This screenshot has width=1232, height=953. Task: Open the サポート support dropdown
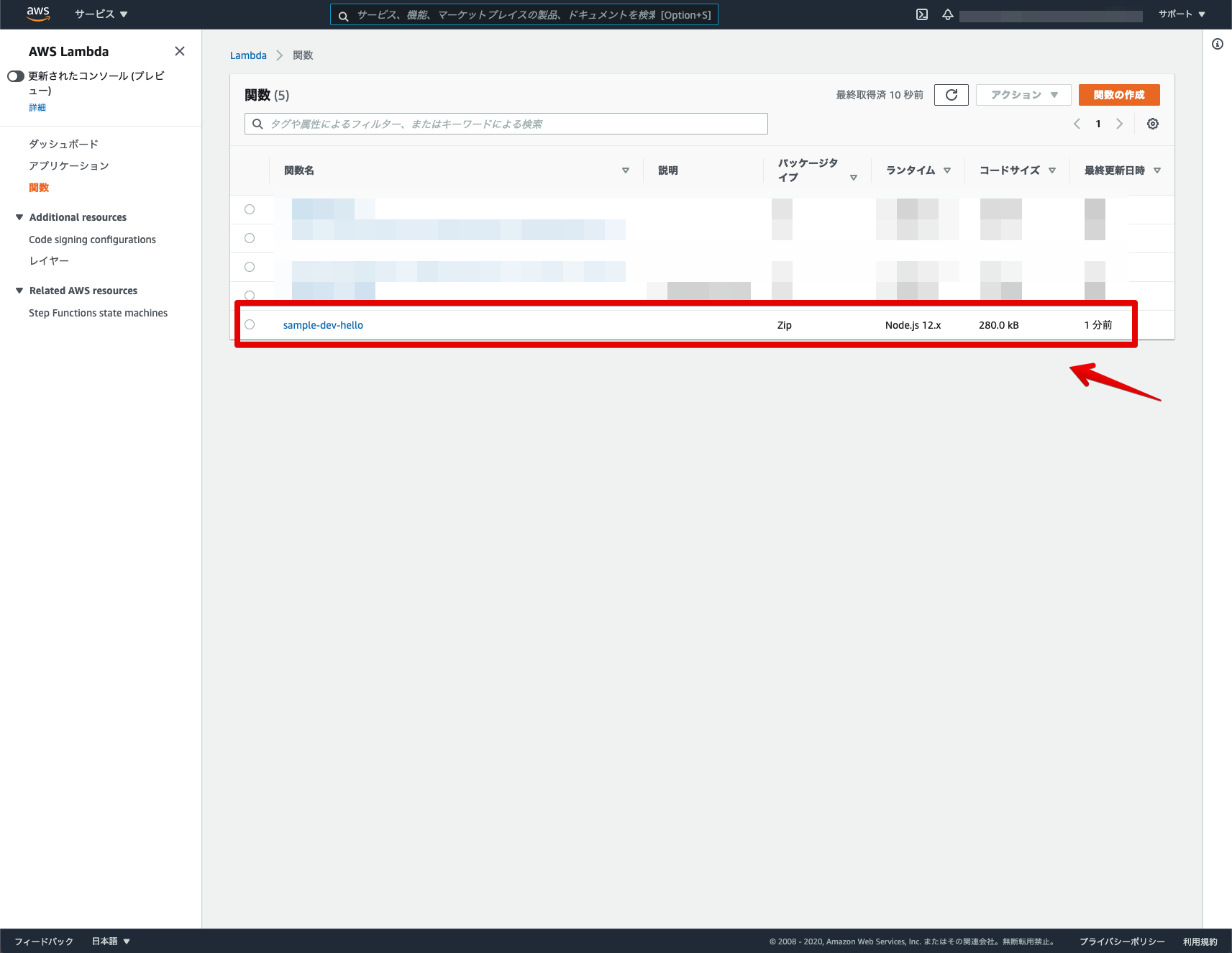[1182, 14]
